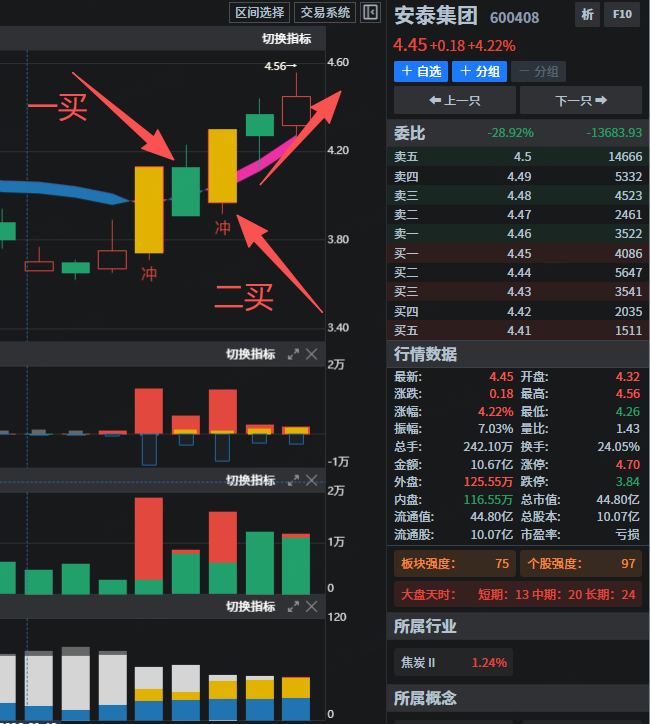Close the top sub-chart indicator panel
This screenshot has height=724, width=650.
pos(312,354)
